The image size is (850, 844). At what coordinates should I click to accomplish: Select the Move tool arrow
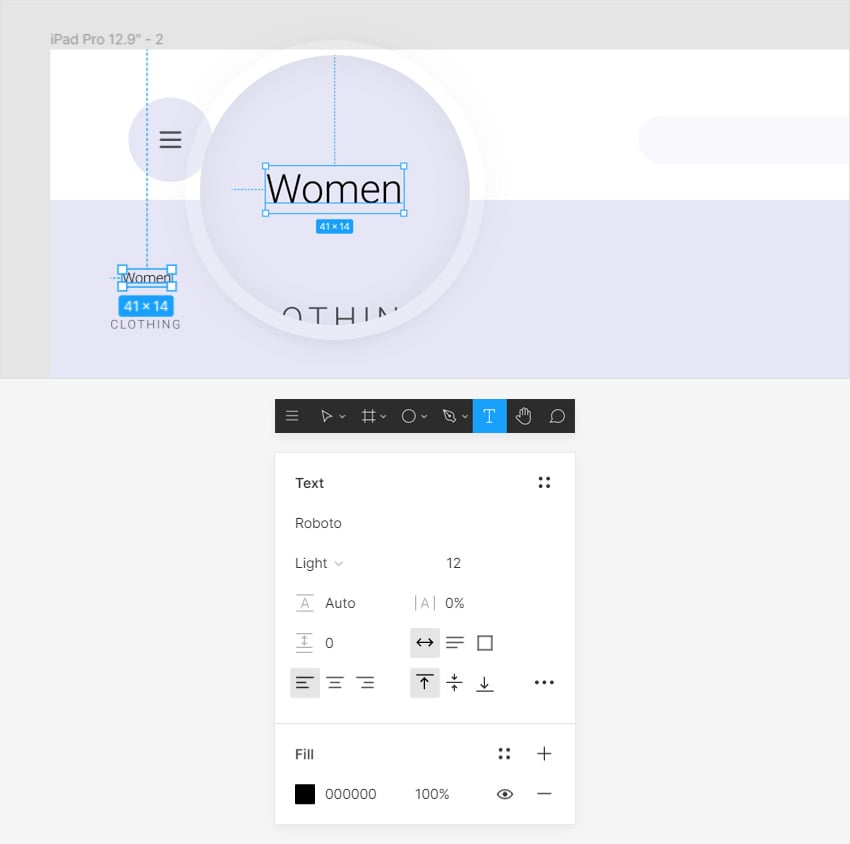[x=326, y=416]
